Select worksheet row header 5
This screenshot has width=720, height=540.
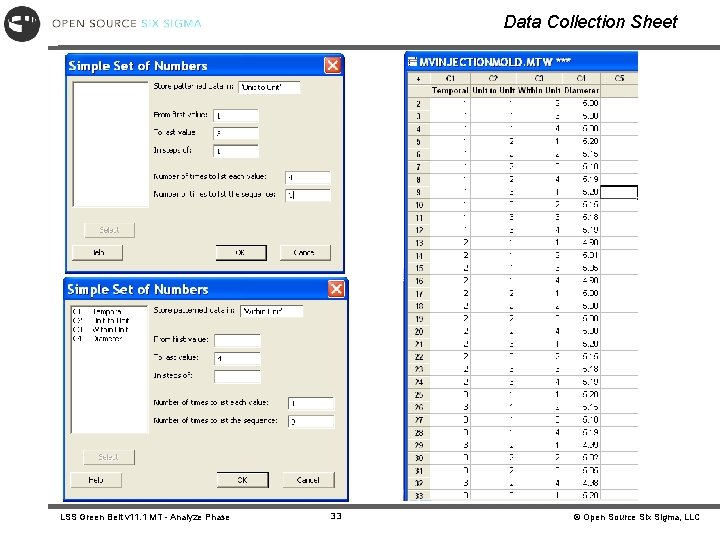tap(418, 142)
